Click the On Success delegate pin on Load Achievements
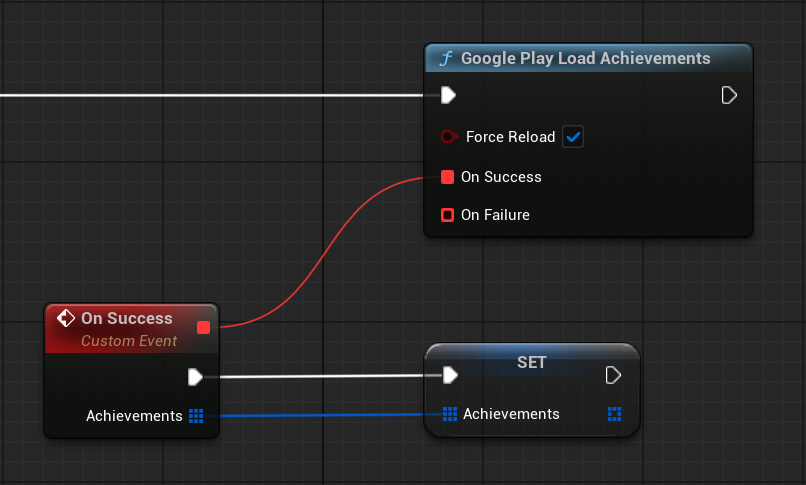 (x=448, y=177)
